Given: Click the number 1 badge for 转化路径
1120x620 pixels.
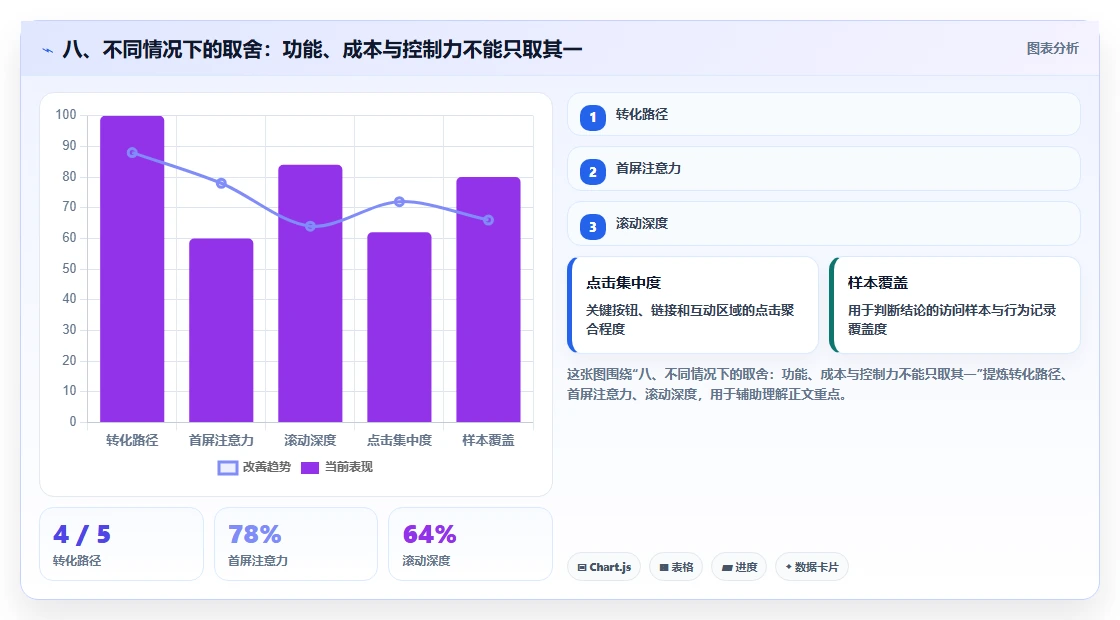Looking at the screenshot, I should pyautogui.click(x=592, y=117).
